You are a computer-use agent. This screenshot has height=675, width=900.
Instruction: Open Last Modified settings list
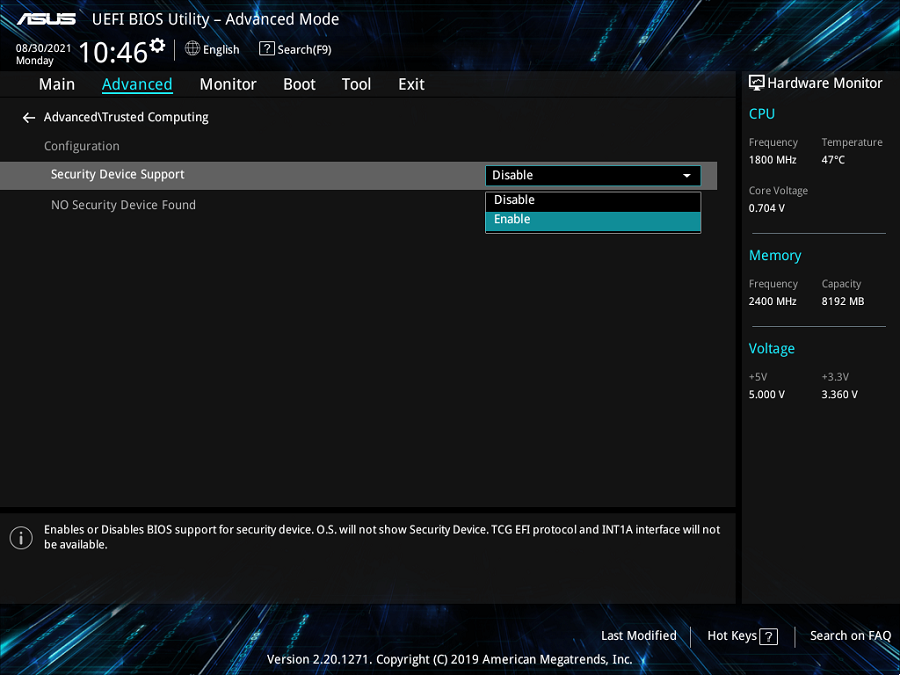click(638, 636)
